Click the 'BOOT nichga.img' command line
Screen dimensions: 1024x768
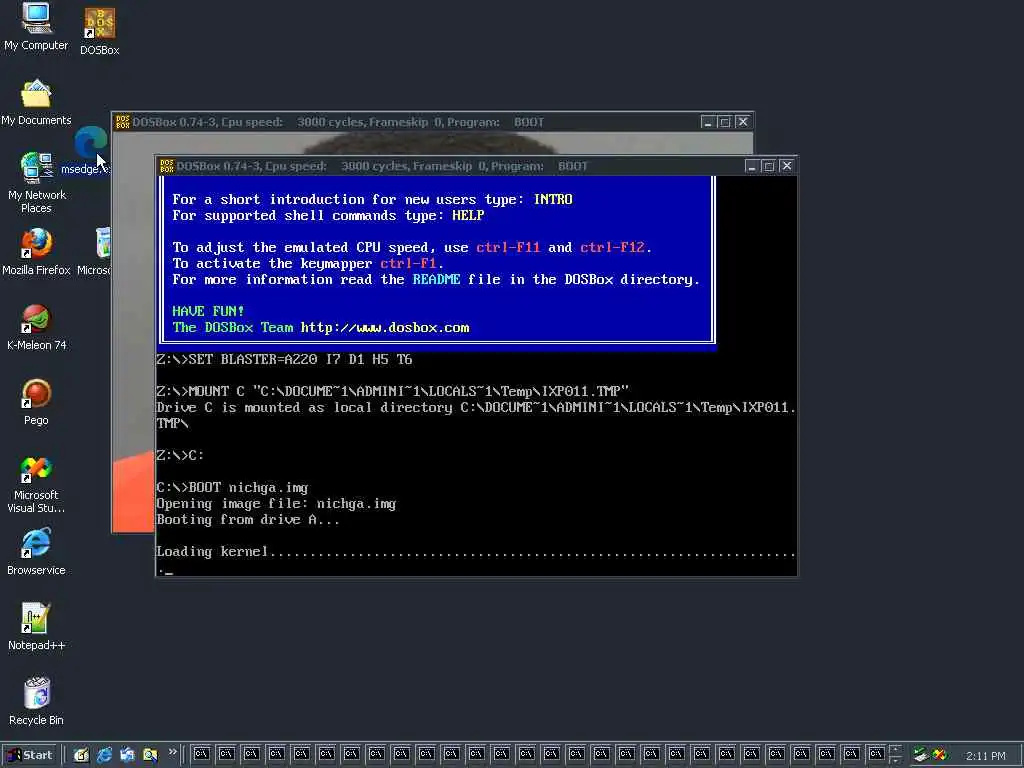[232, 488]
